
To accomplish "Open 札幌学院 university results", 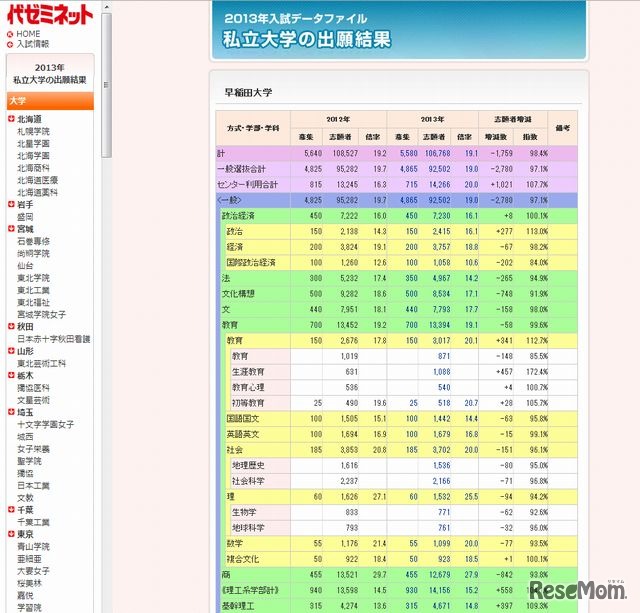I will [x=33, y=131].
